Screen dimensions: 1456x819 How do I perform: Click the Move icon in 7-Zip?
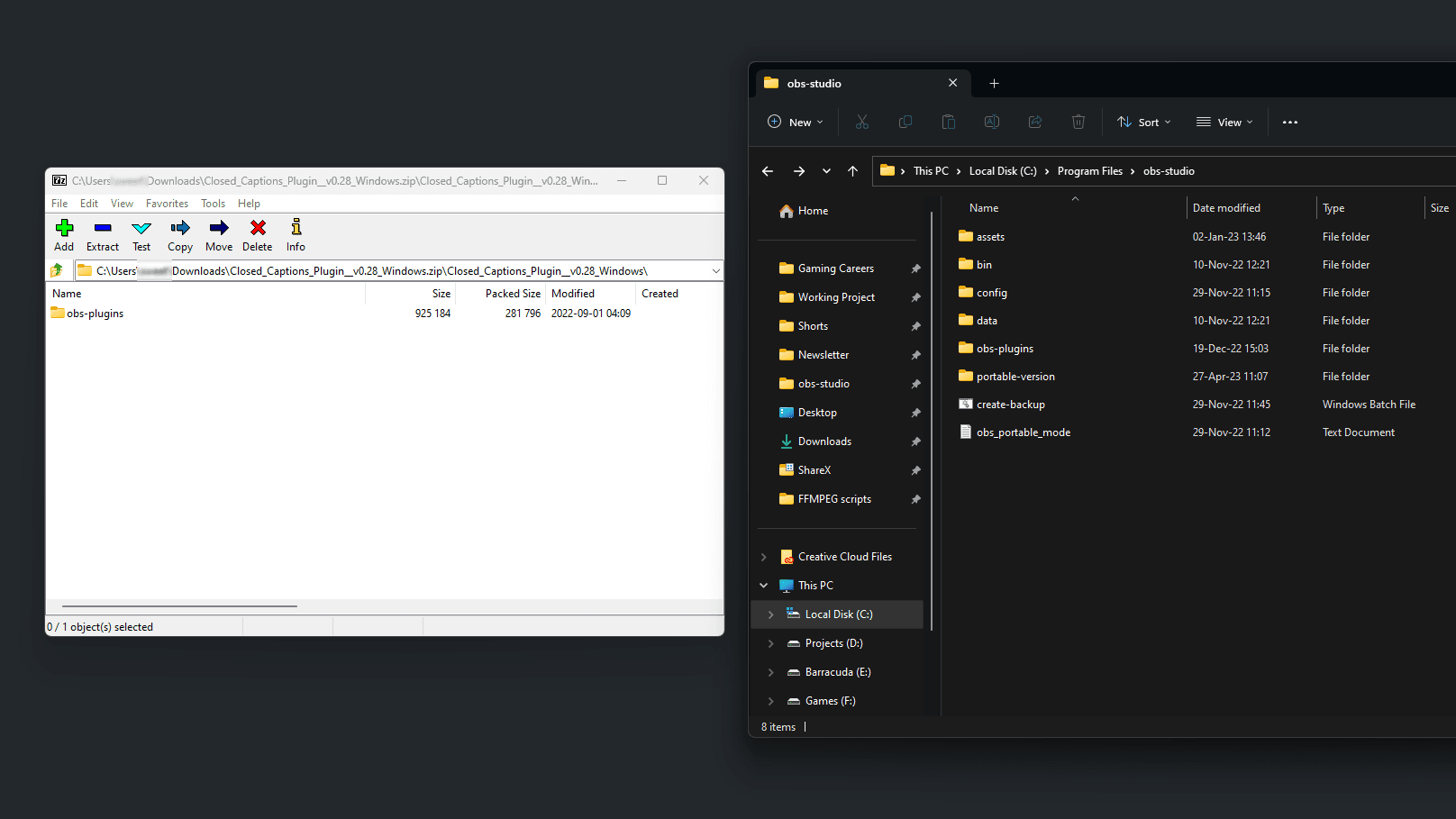click(x=219, y=228)
